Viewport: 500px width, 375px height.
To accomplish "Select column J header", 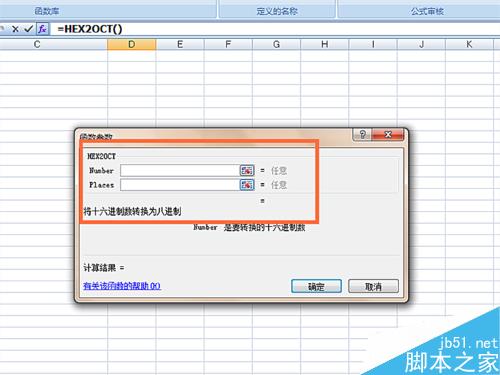I will click(421, 44).
